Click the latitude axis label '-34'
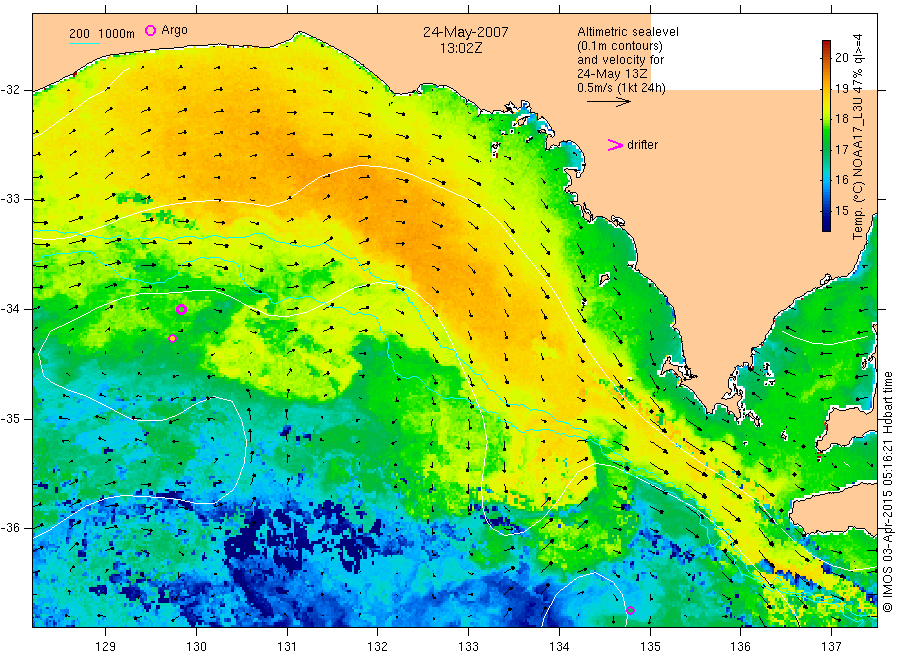 10,309
